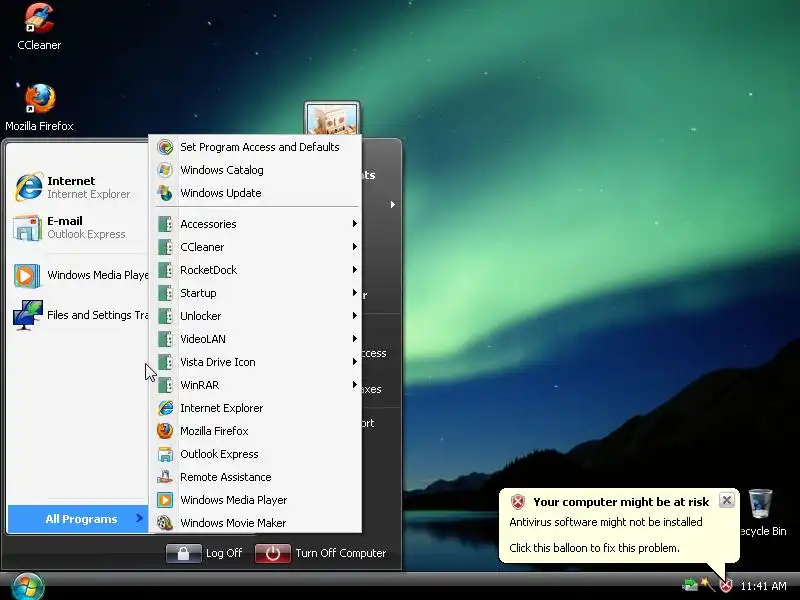Viewport: 800px width, 600px height.
Task: Click the Turn Off Computer button
Action: pos(320,553)
